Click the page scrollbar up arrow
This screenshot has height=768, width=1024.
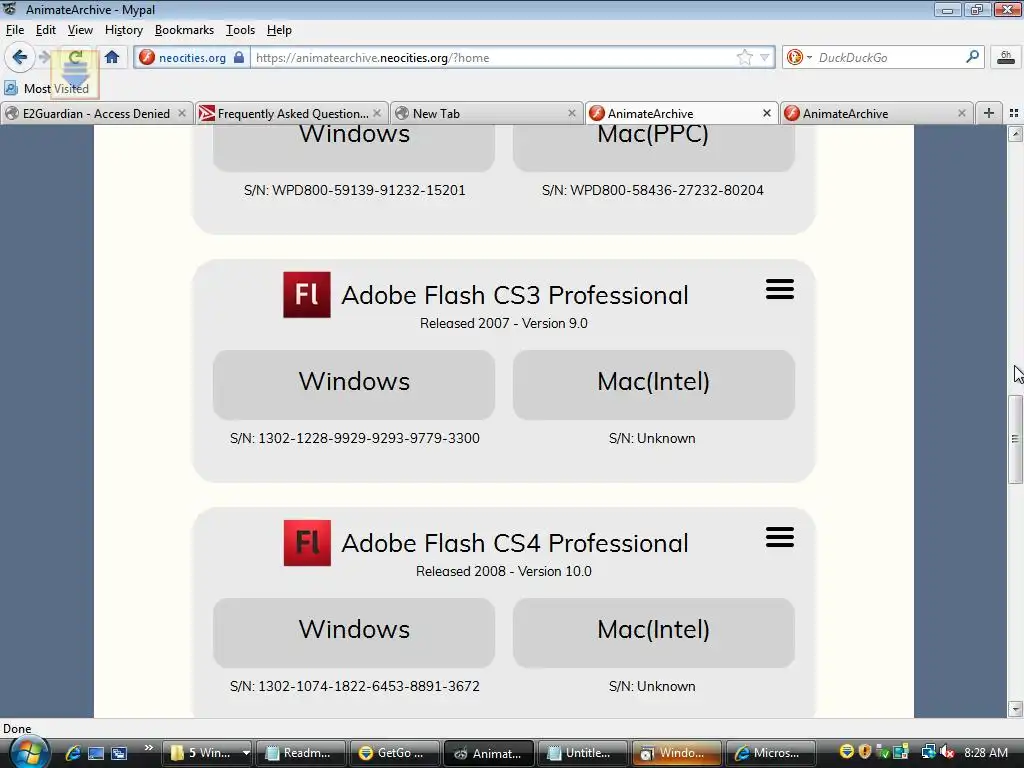1015,134
